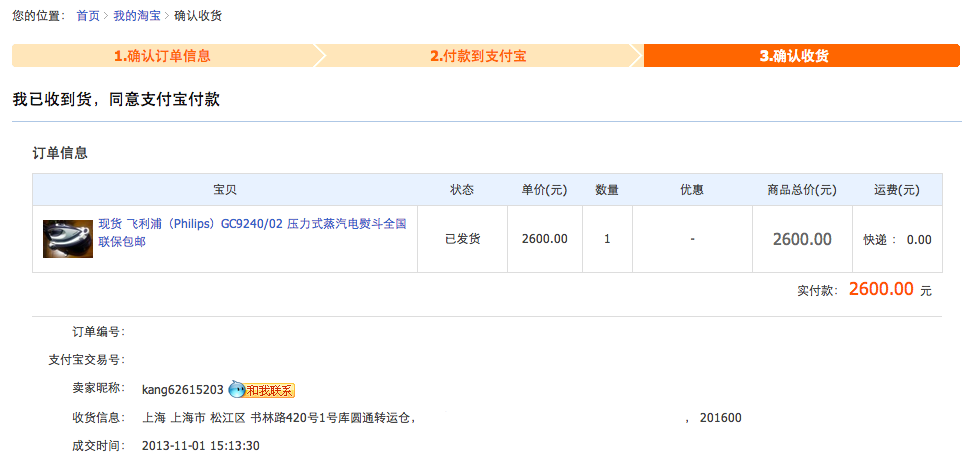Click the 收货信息 label
Image resolution: width=967 pixels, height=469 pixels.
coord(98,418)
